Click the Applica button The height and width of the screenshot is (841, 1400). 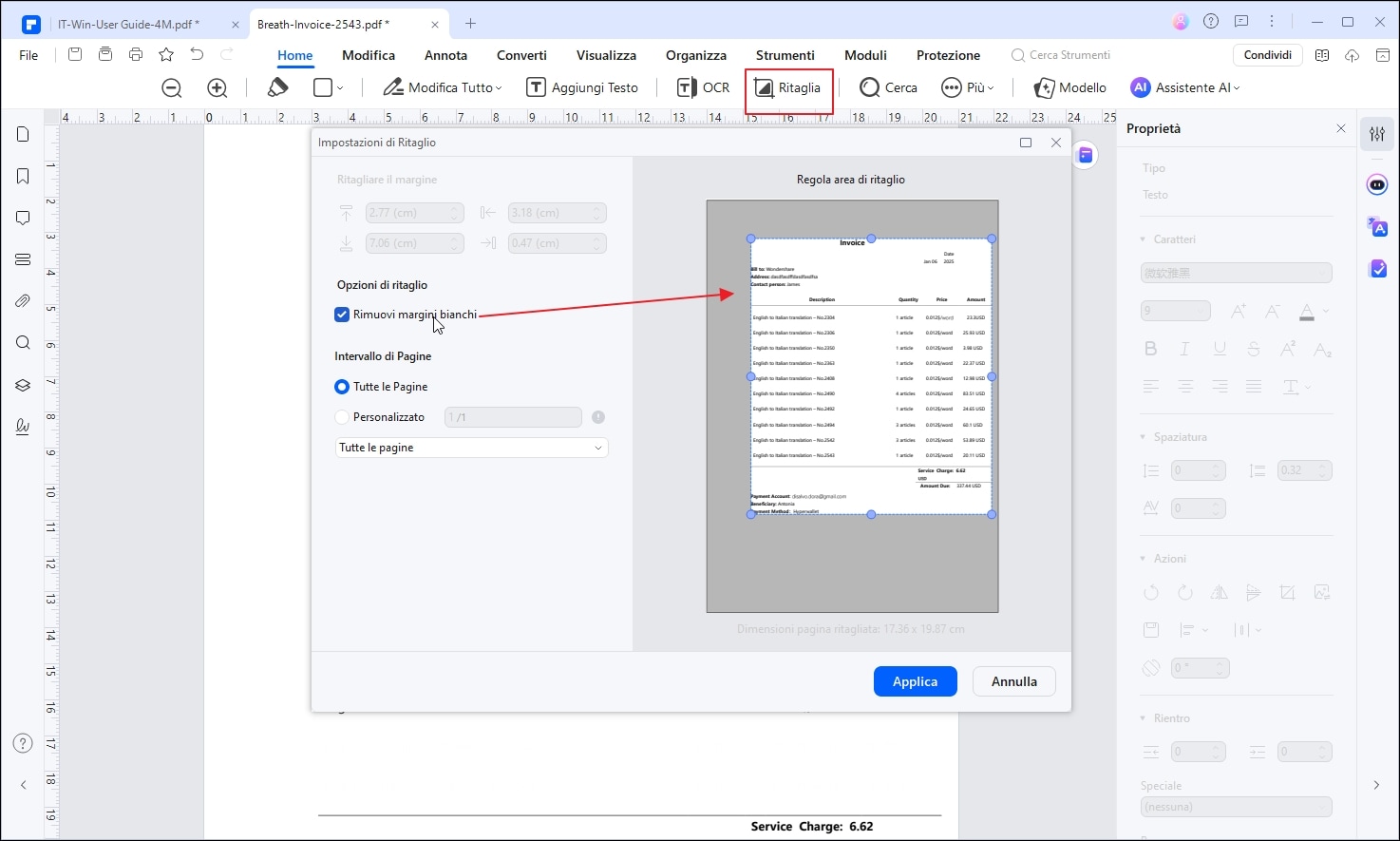[915, 681]
